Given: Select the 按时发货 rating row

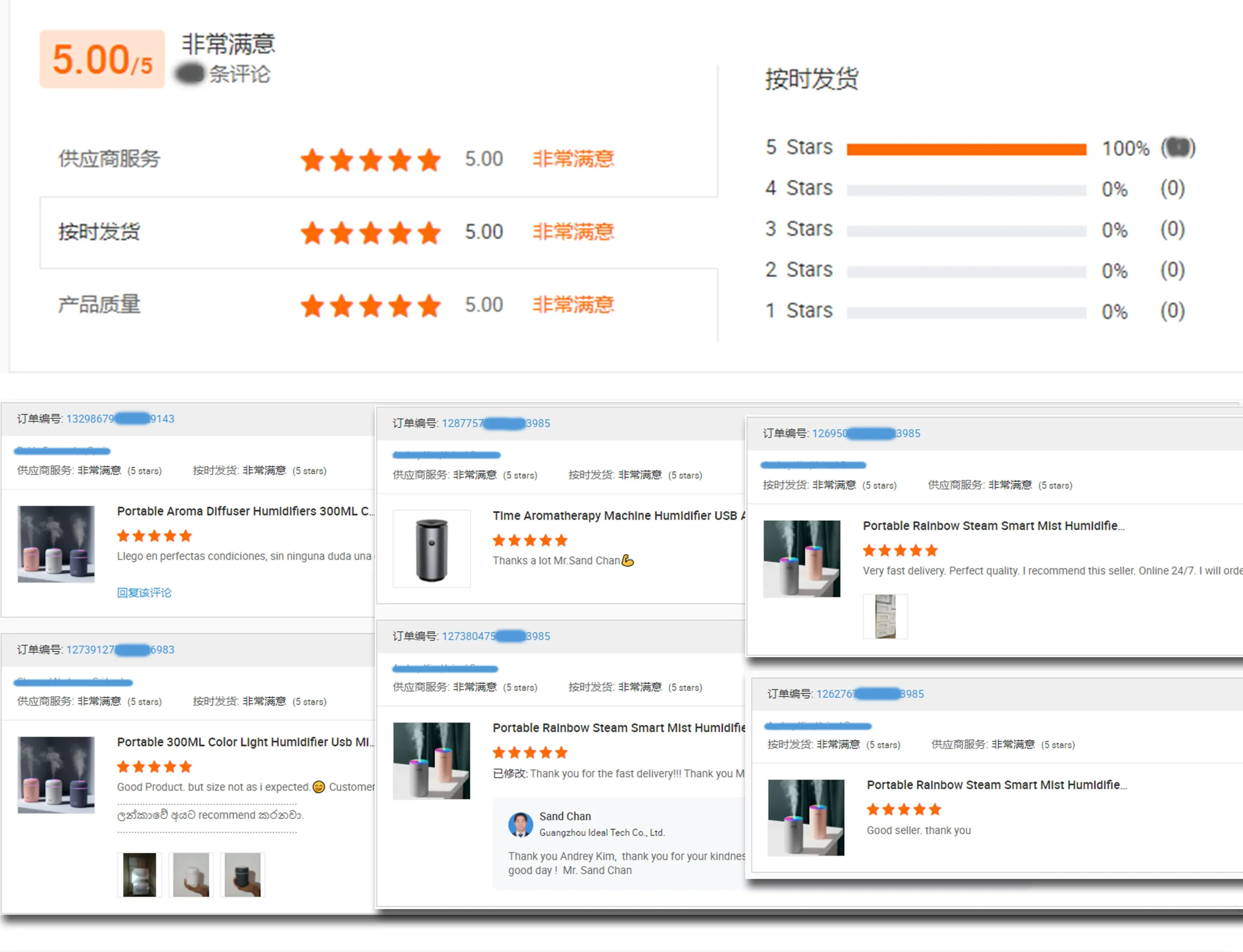Looking at the screenshot, I should pyautogui.click(x=98, y=232).
